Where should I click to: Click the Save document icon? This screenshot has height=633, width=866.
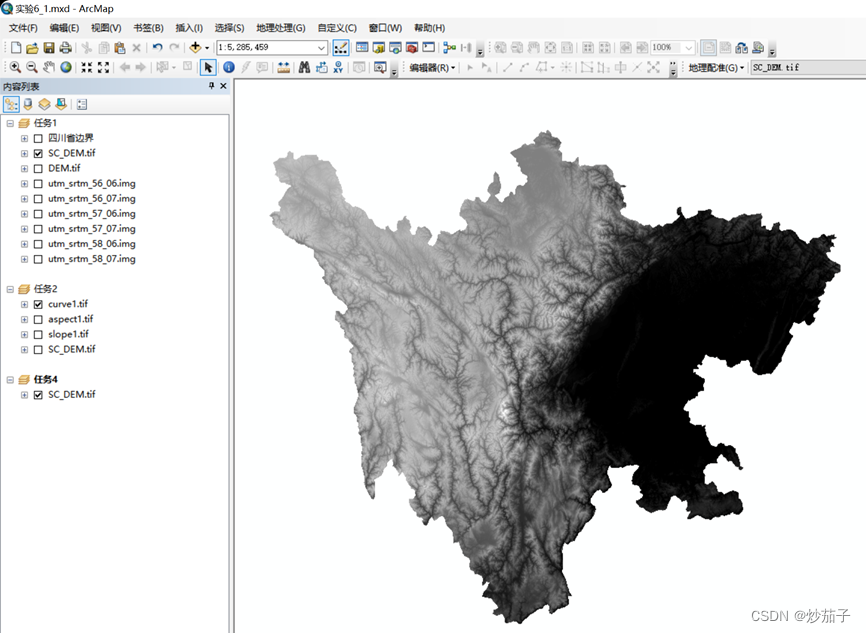[x=48, y=47]
